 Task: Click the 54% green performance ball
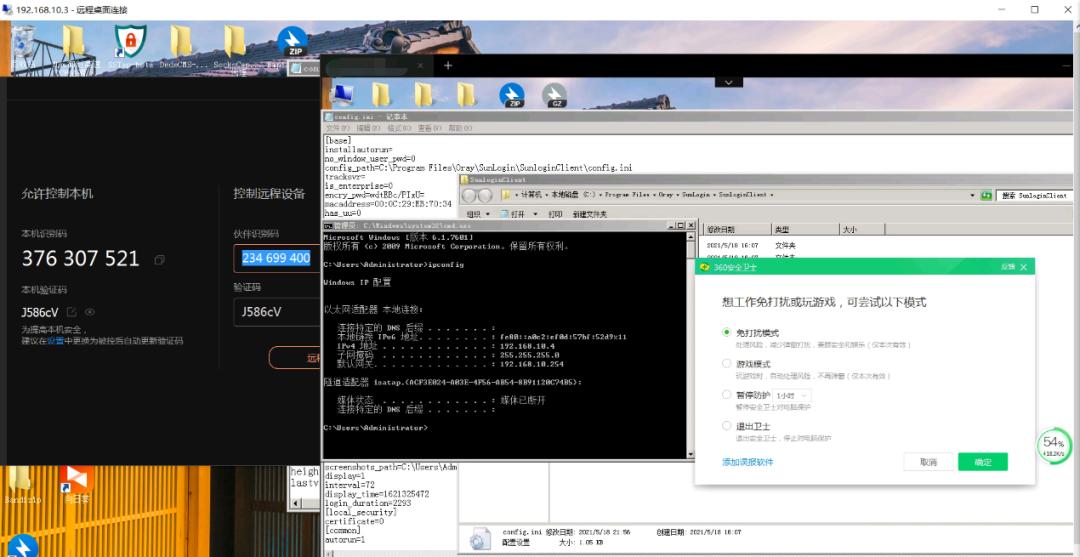pos(1054,445)
